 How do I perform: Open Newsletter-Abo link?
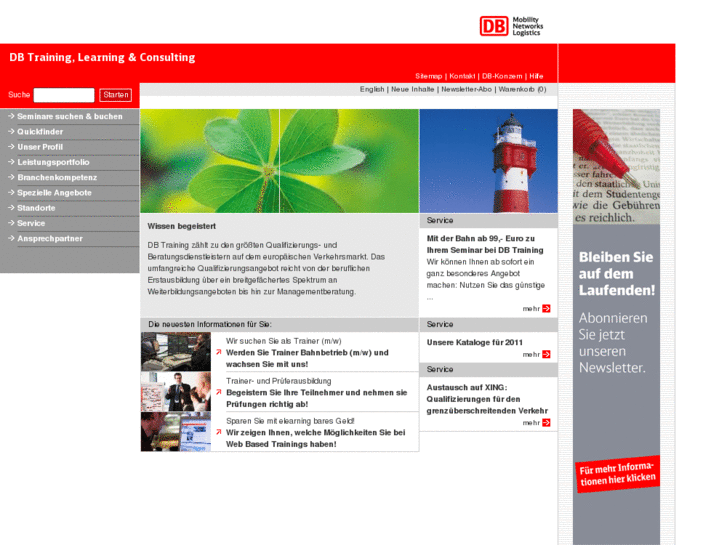click(x=466, y=89)
